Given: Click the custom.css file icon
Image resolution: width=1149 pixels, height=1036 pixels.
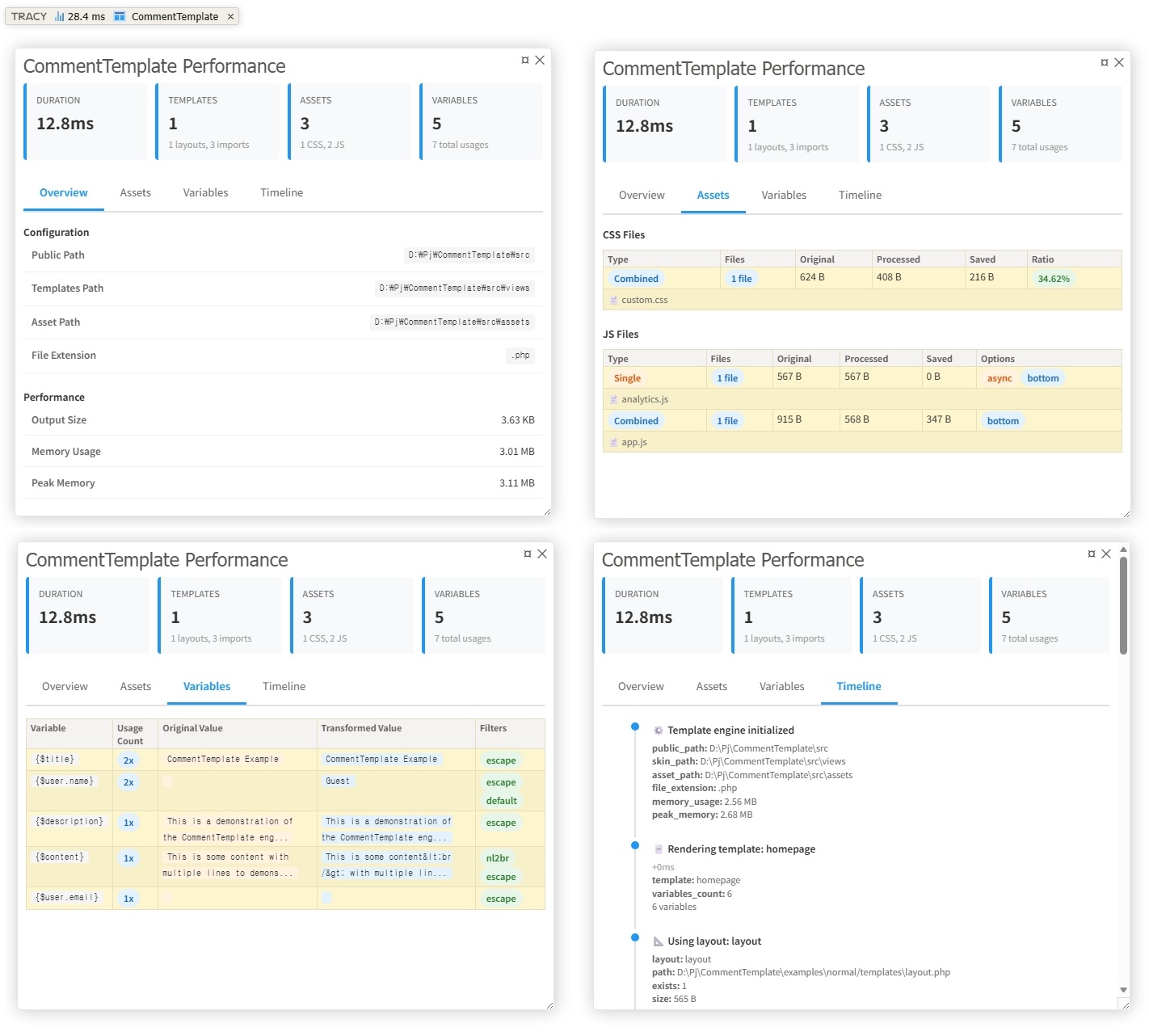Looking at the screenshot, I should point(614,301).
